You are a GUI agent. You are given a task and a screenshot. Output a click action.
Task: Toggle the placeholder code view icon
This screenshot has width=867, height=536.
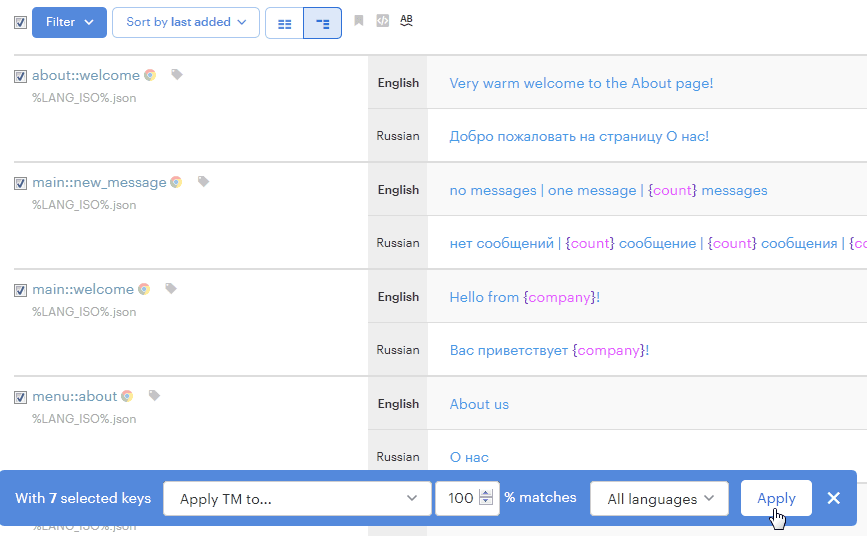382,21
